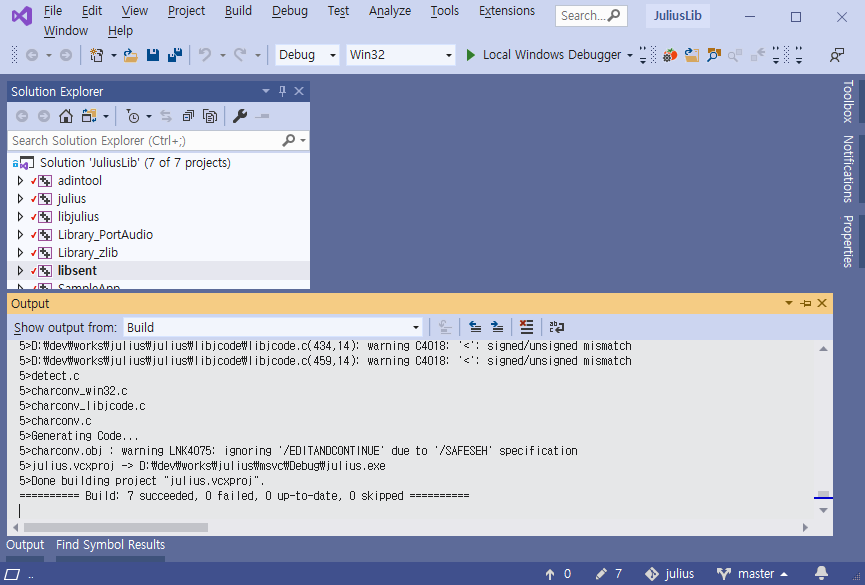Click the Find in Files toolbar icon

714,55
